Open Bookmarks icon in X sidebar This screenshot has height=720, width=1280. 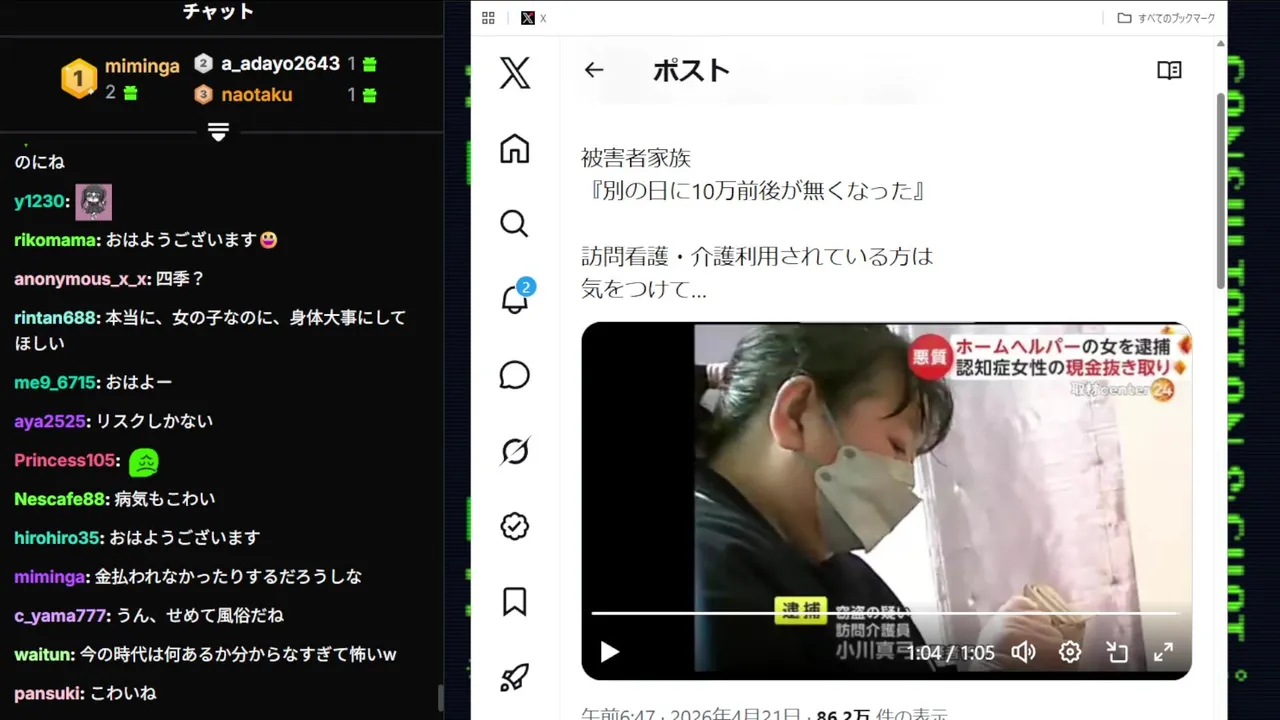click(514, 601)
